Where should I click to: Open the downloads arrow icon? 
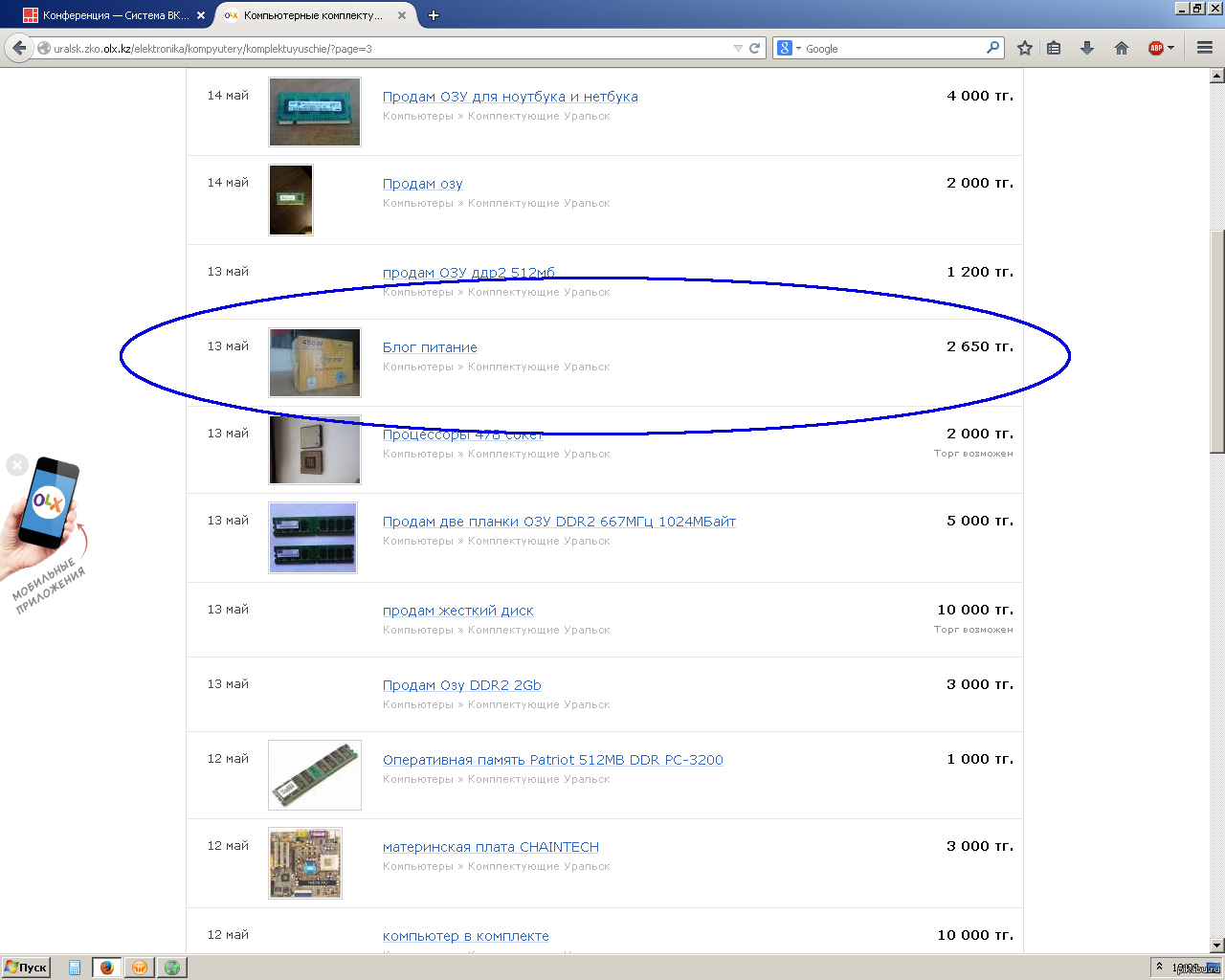coord(1087,48)
